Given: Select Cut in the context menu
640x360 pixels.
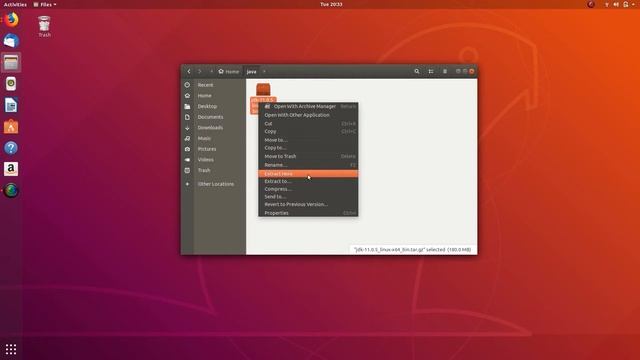Looking at the screenshot, I should coord(308,123).
